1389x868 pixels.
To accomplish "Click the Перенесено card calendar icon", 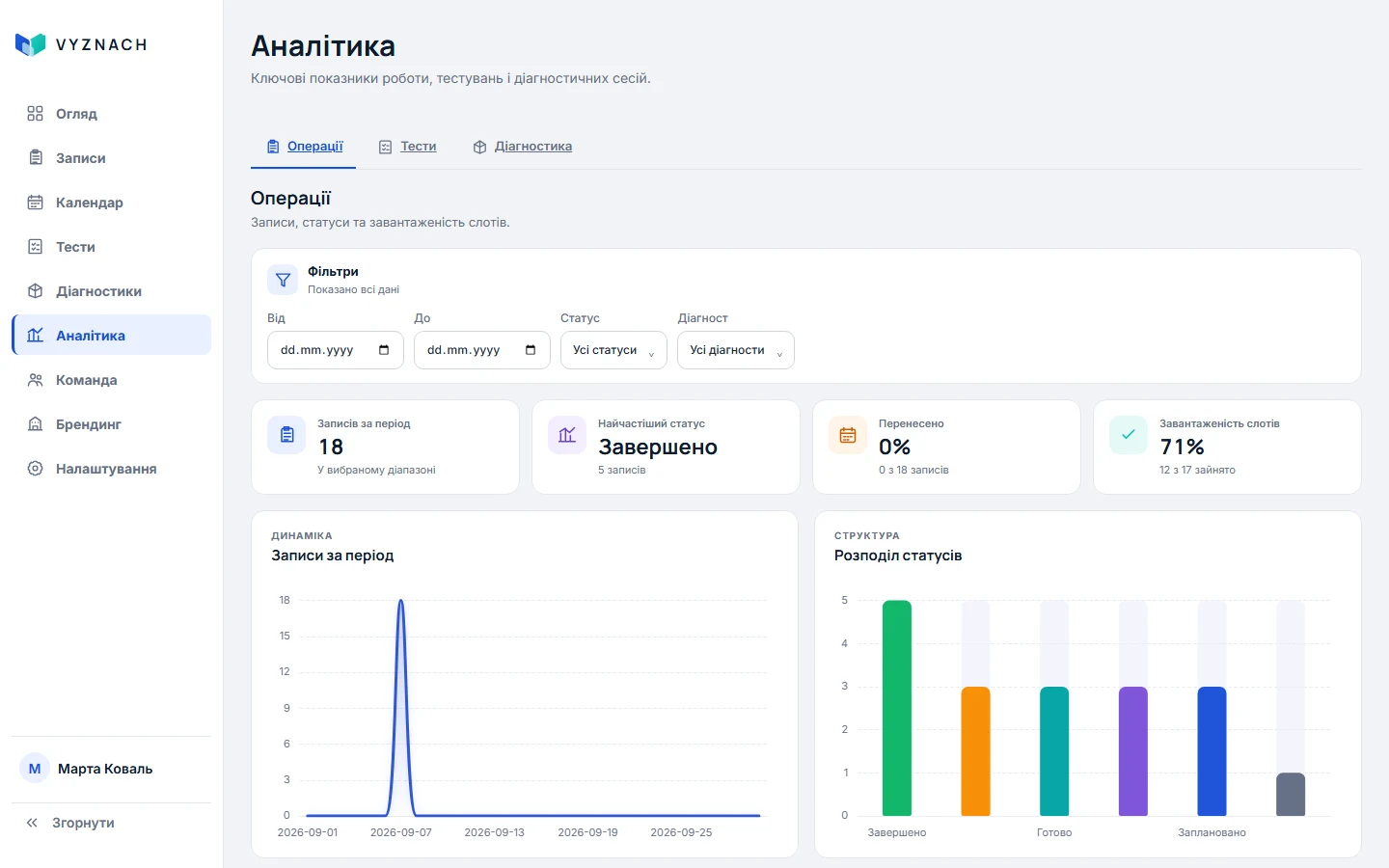I will point(848,435).
